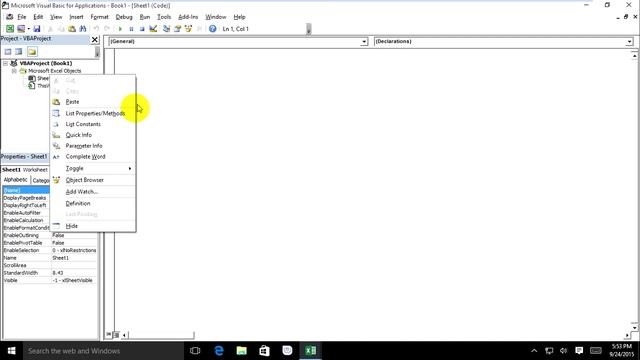This screenshot has height=360, width=640.
Task: Select the (Name) property row
Action: pos(26,190)
